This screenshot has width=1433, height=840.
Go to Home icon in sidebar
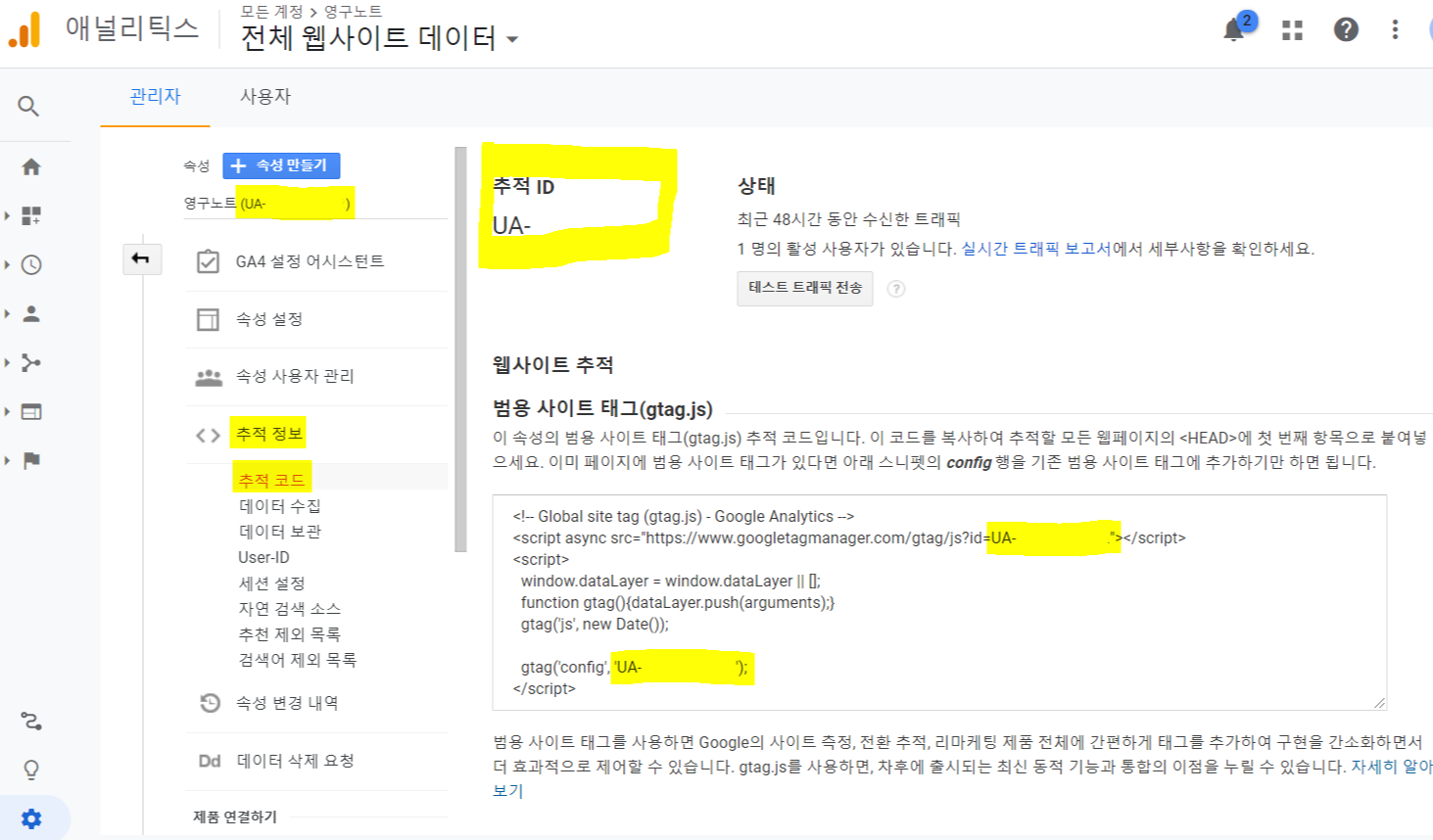[x=31, y=167]
